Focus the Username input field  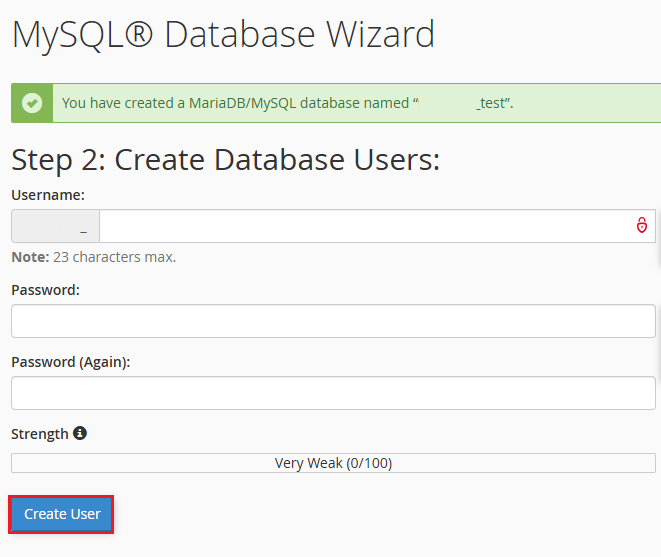coord(377,226)
